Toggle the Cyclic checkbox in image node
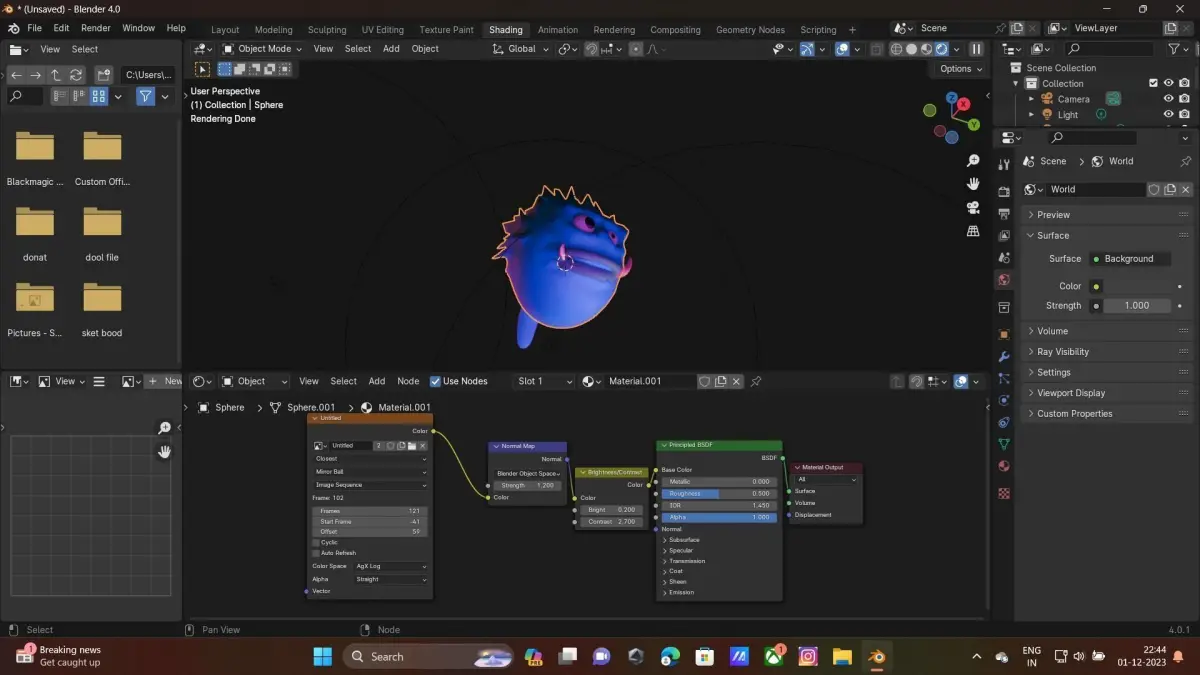This screenshot has width=1200, height=675. 316,542
